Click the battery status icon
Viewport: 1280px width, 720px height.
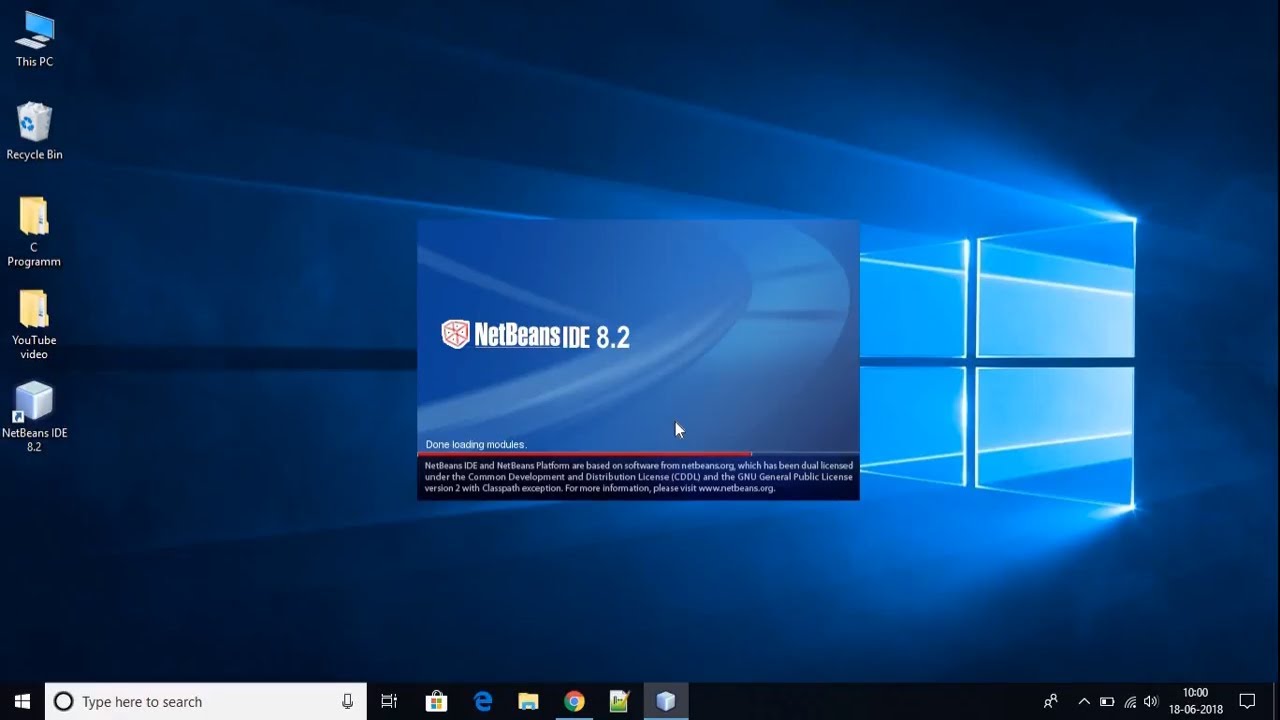pos(1107,702)
